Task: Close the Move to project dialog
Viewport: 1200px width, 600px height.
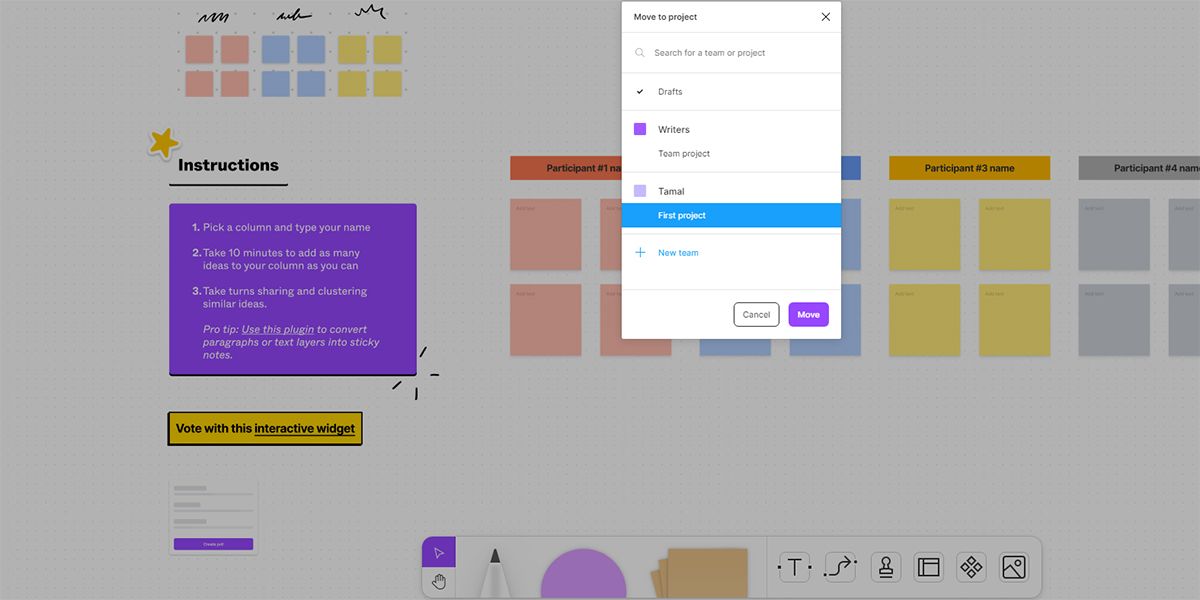Action: (x=825, y=17)
